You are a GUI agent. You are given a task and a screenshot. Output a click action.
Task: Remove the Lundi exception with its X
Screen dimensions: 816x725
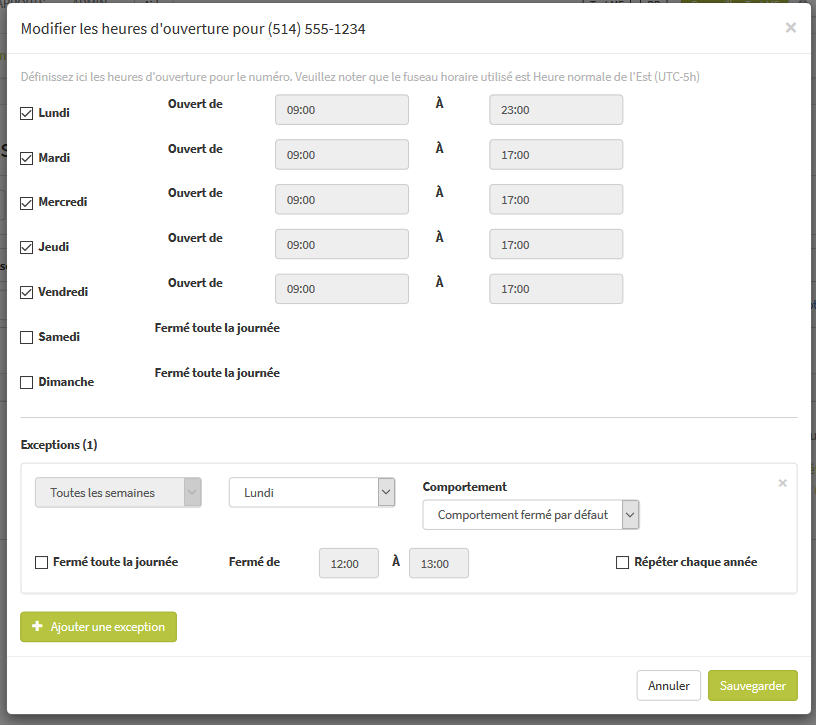pos(782,483)
